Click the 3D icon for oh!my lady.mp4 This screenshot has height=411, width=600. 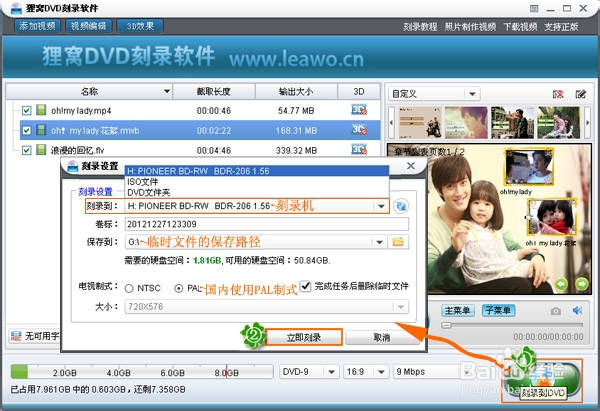[359, 110]
